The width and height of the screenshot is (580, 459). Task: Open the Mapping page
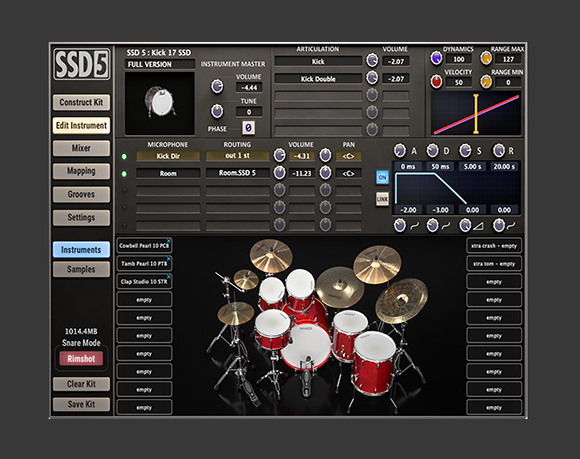click(81, 171)
